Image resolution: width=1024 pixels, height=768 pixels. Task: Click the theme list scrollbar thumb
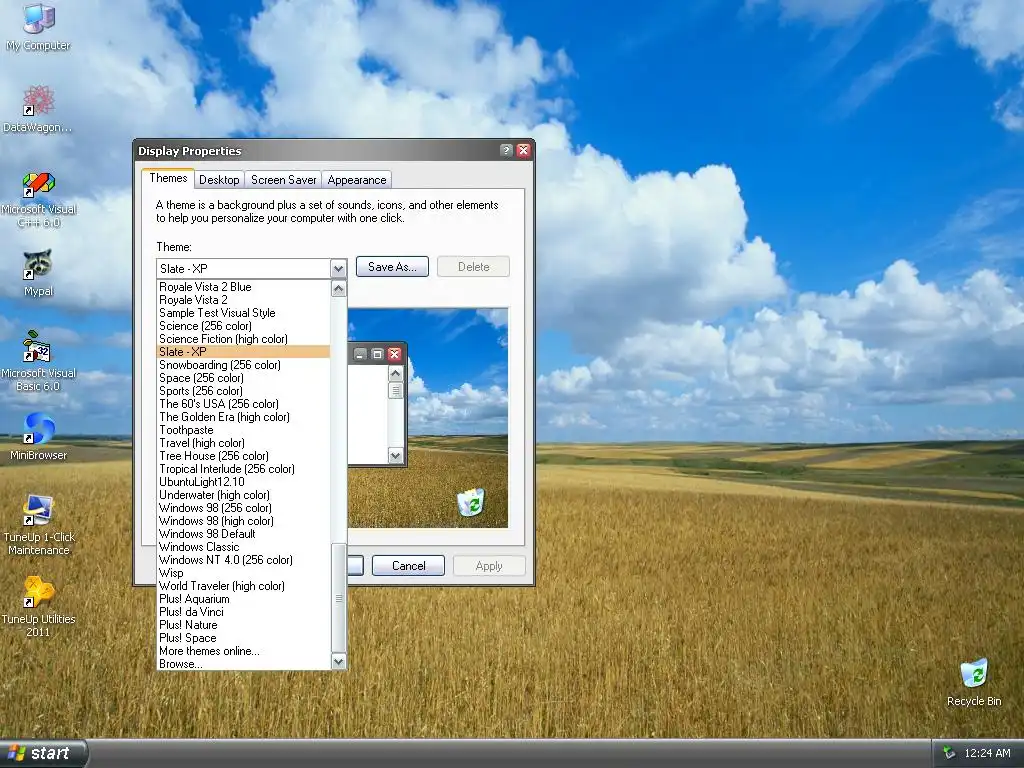pyautogui.click(x=338, y=598)
